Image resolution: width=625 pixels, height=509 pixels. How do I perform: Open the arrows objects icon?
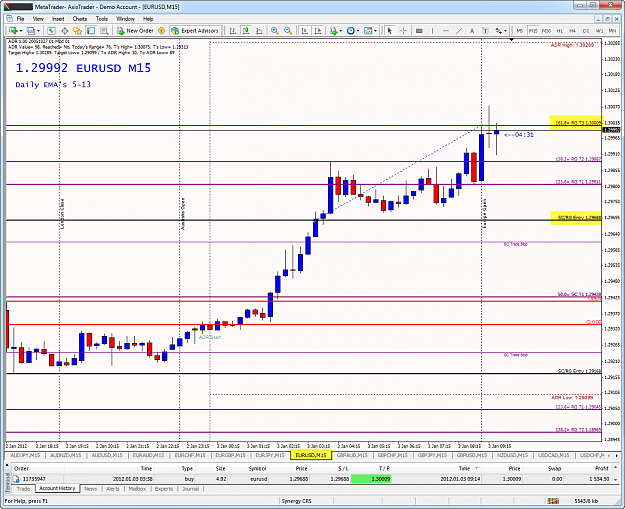coord(498,31)
